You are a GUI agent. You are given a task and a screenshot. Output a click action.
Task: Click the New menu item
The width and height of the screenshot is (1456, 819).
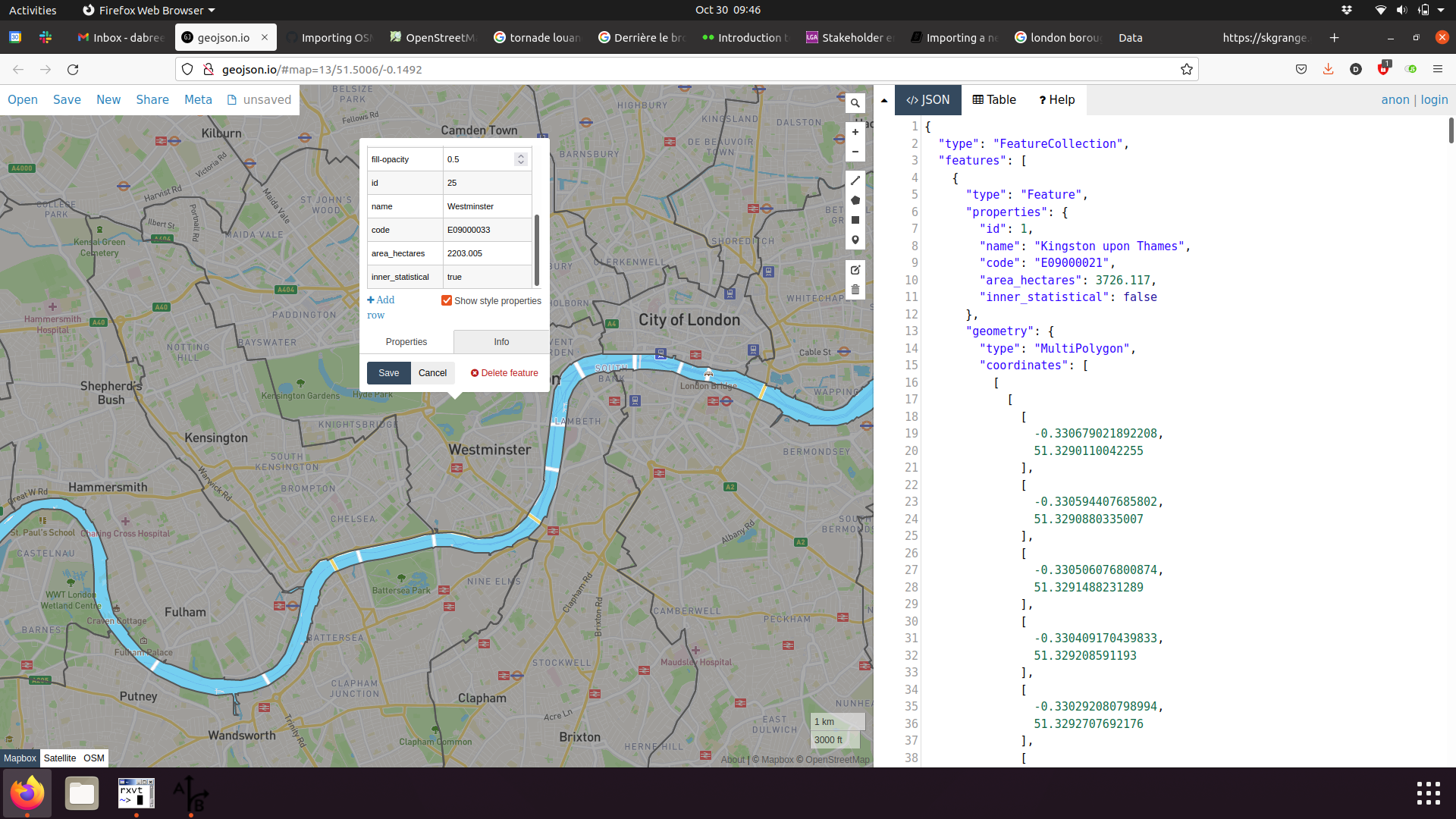(x=108, y=99)
